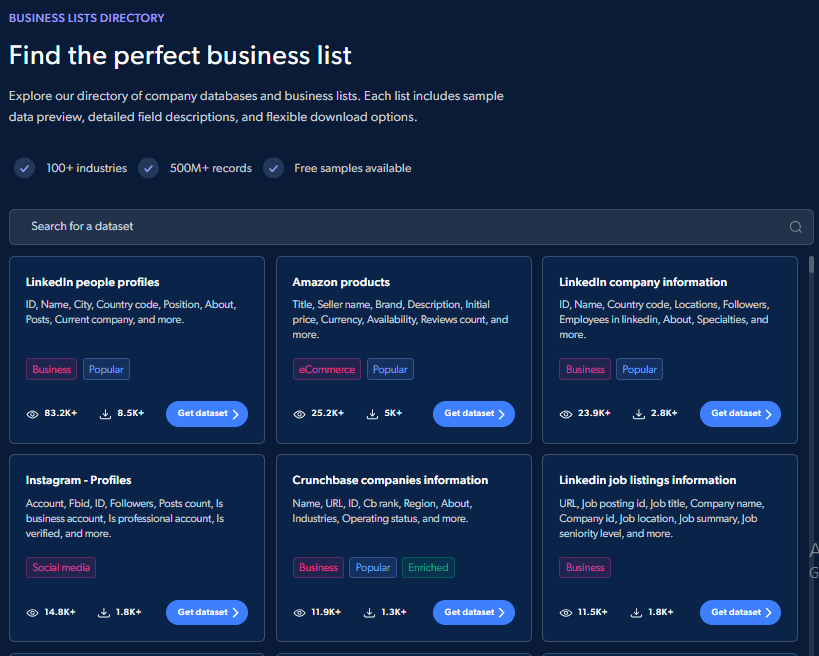The height and width of the screenshot is (656, 819).
Task: Click the eye icon on Linkedin job listings card
Action: point(565,611)
